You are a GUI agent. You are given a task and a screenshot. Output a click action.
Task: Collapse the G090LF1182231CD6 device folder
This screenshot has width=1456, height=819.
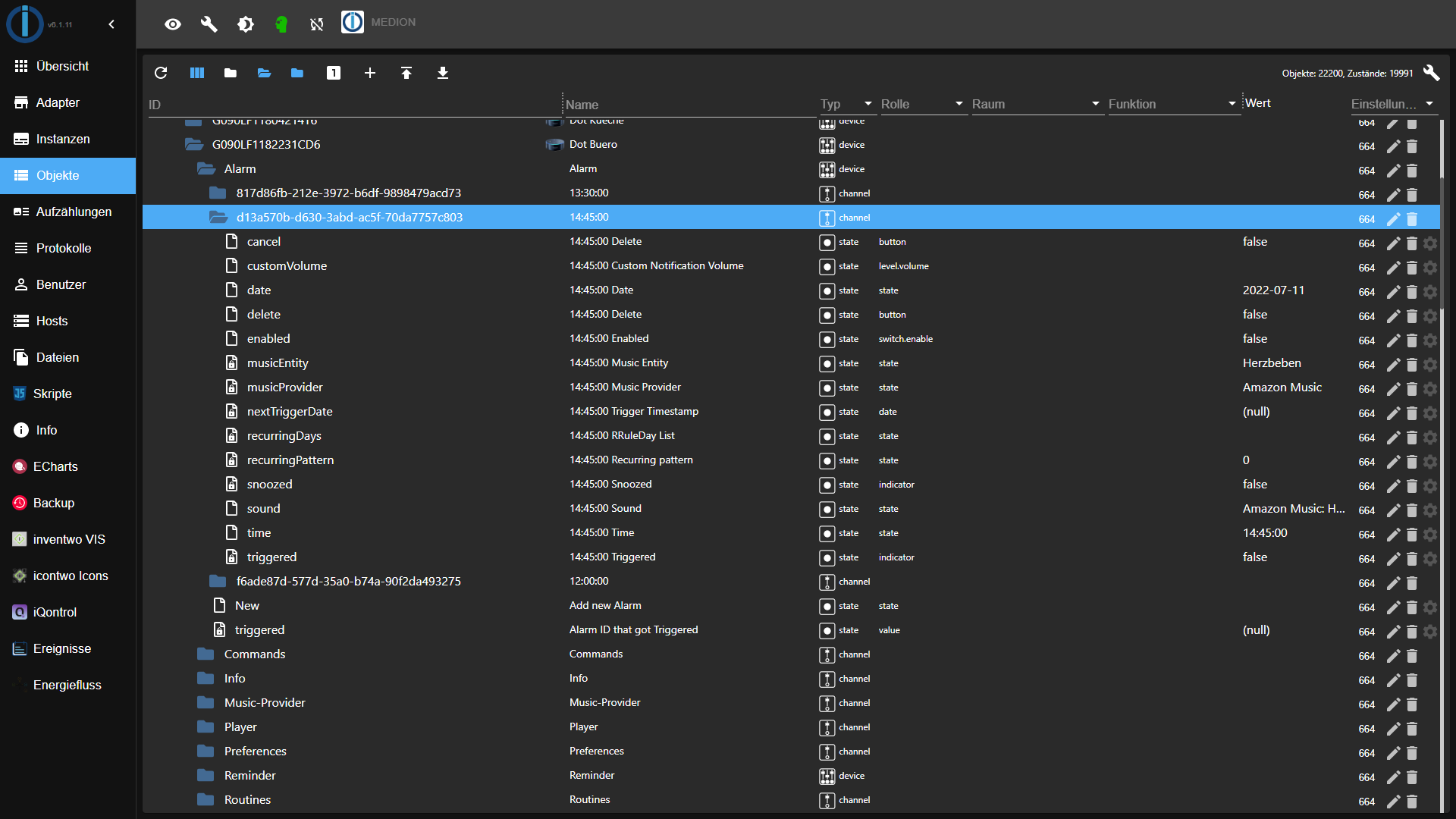click(194, 144)
